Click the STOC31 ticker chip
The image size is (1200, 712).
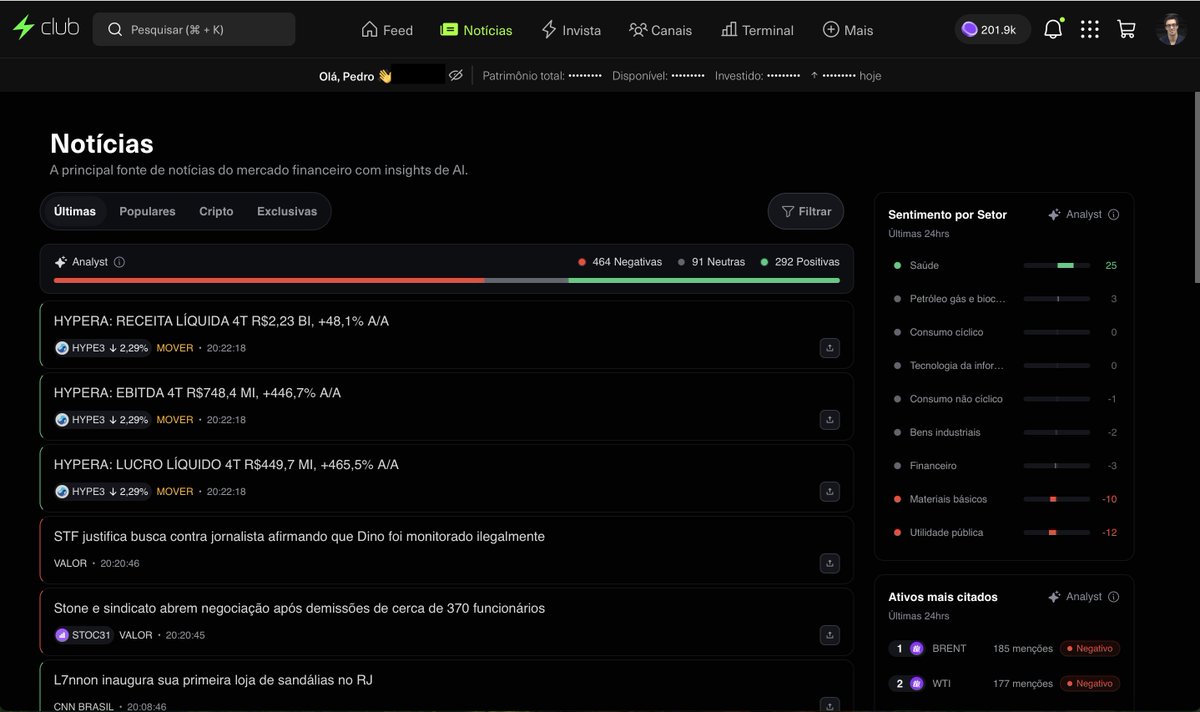tap(84, 635)
